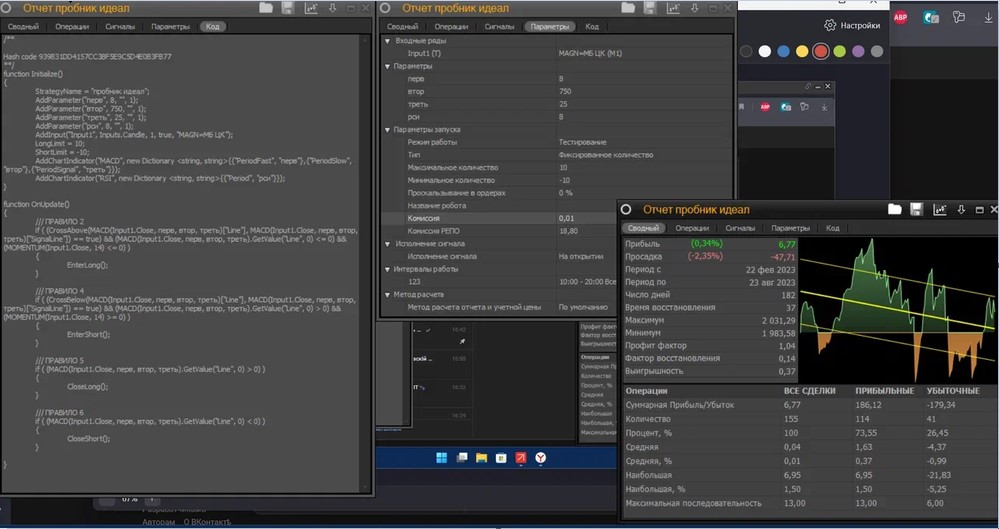Collapse the Интервалы работы section
Viewport: 999px width, 529px height.
tap(389, 268)
